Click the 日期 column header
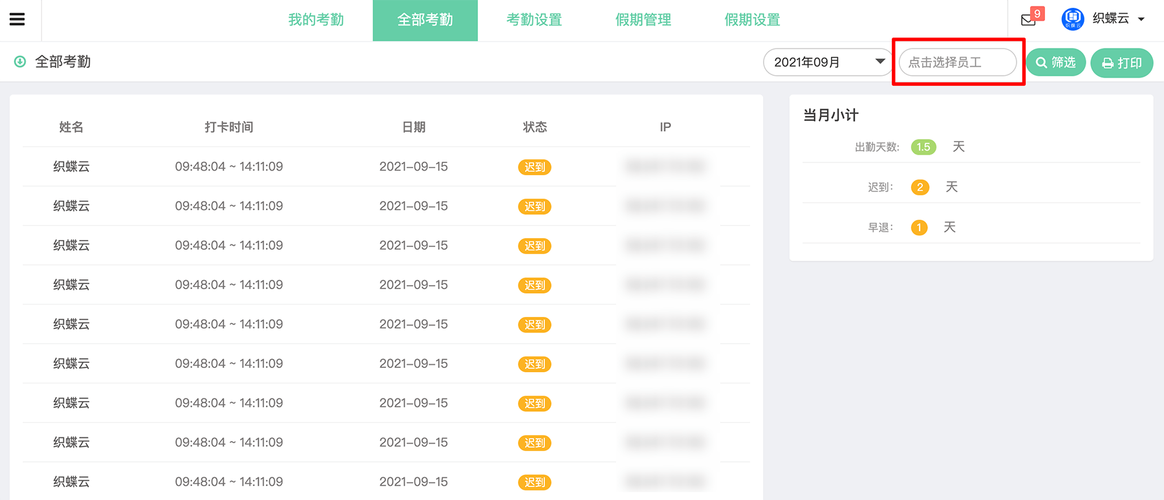This screenshot has height=500, width=1164. coord(413,127)
